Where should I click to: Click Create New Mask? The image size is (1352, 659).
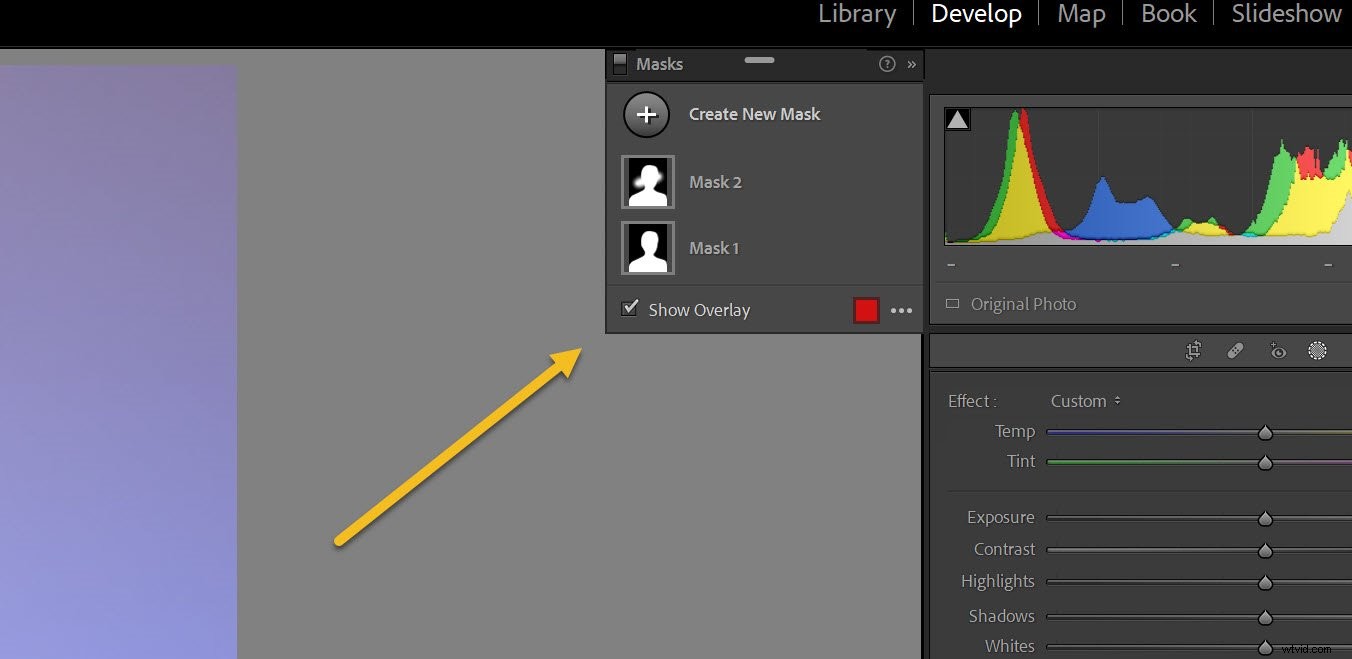pyautogui.click(x=754, y=114)
